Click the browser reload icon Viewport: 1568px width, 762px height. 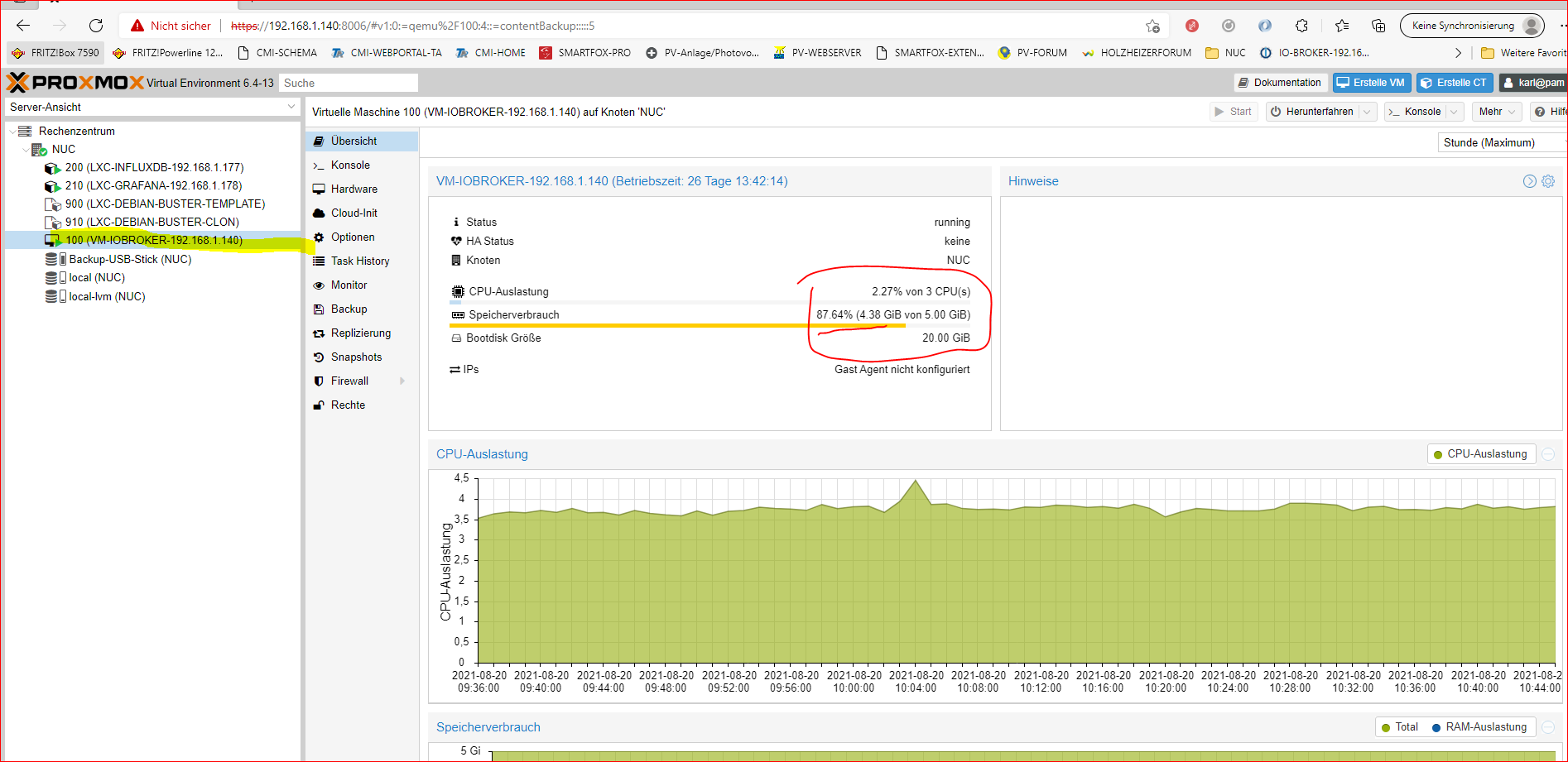tap(96, 26)
